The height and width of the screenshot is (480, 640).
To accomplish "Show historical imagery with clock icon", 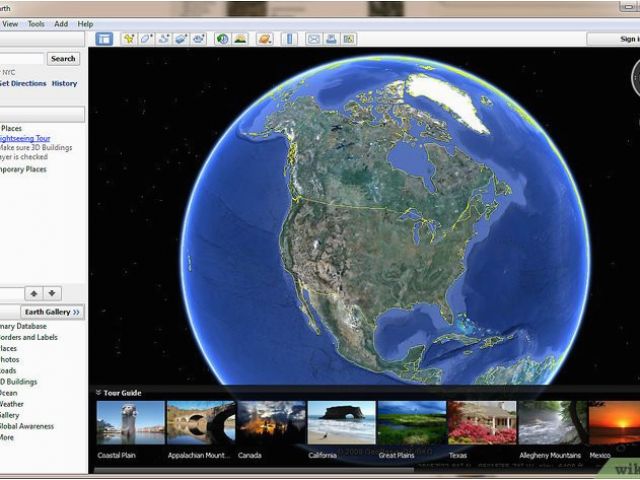I will (x=222, y=39).
